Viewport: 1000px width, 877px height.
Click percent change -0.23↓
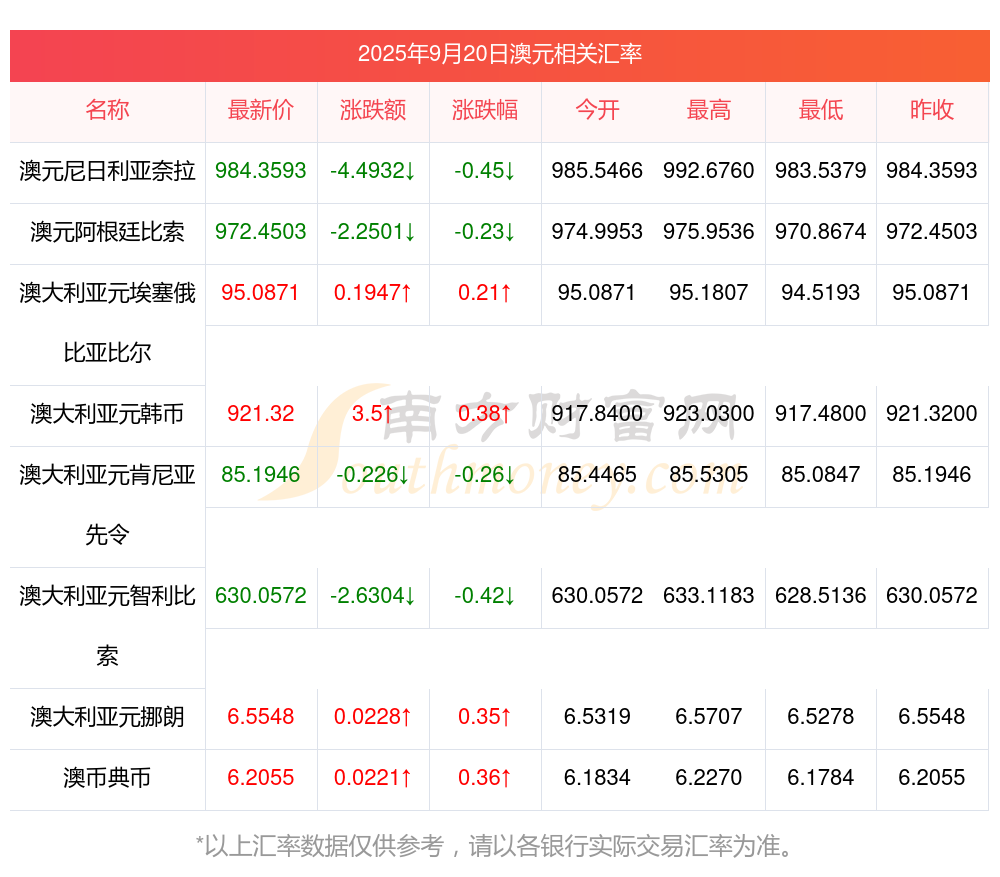(x=485, y=232)
